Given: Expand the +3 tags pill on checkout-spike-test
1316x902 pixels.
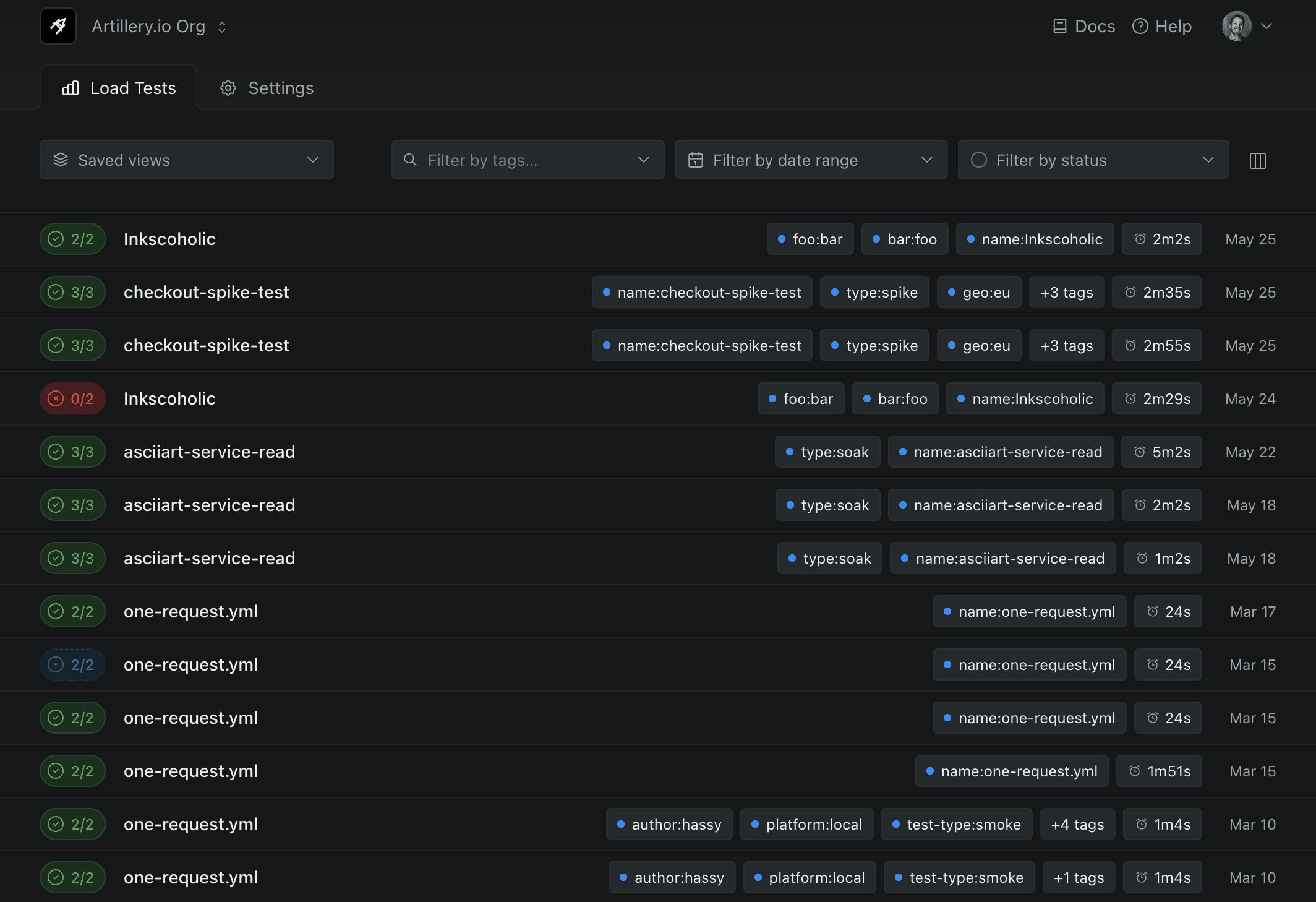Looking at the screenshot, I should tap(1066, 292).
